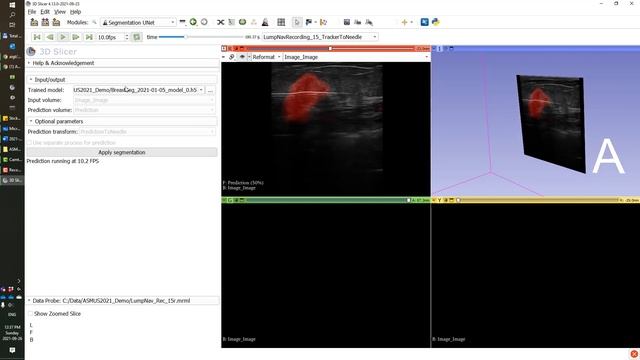The width and height of the screenshot is (640, 360).
Task: Toggle Use separate process for prediction checkbox
Action: point(29,143)
